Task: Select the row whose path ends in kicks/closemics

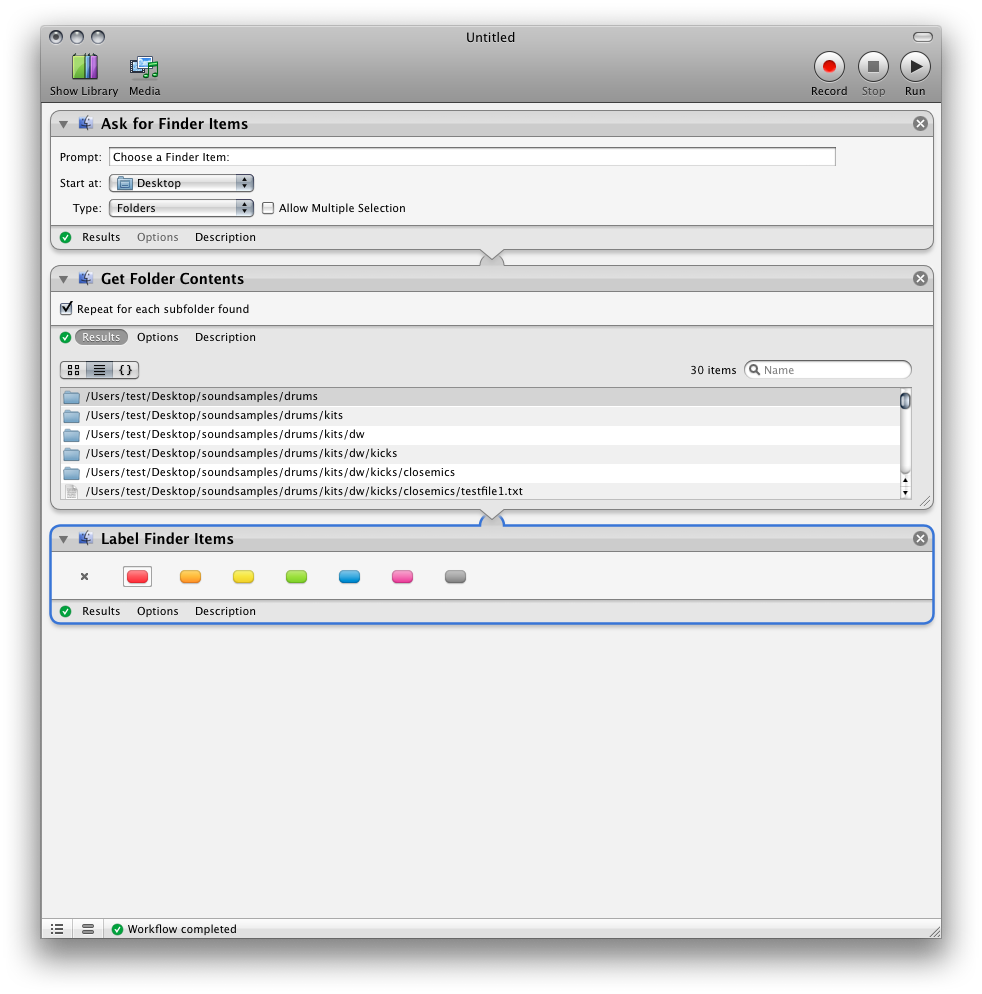Action: (480, 473)
